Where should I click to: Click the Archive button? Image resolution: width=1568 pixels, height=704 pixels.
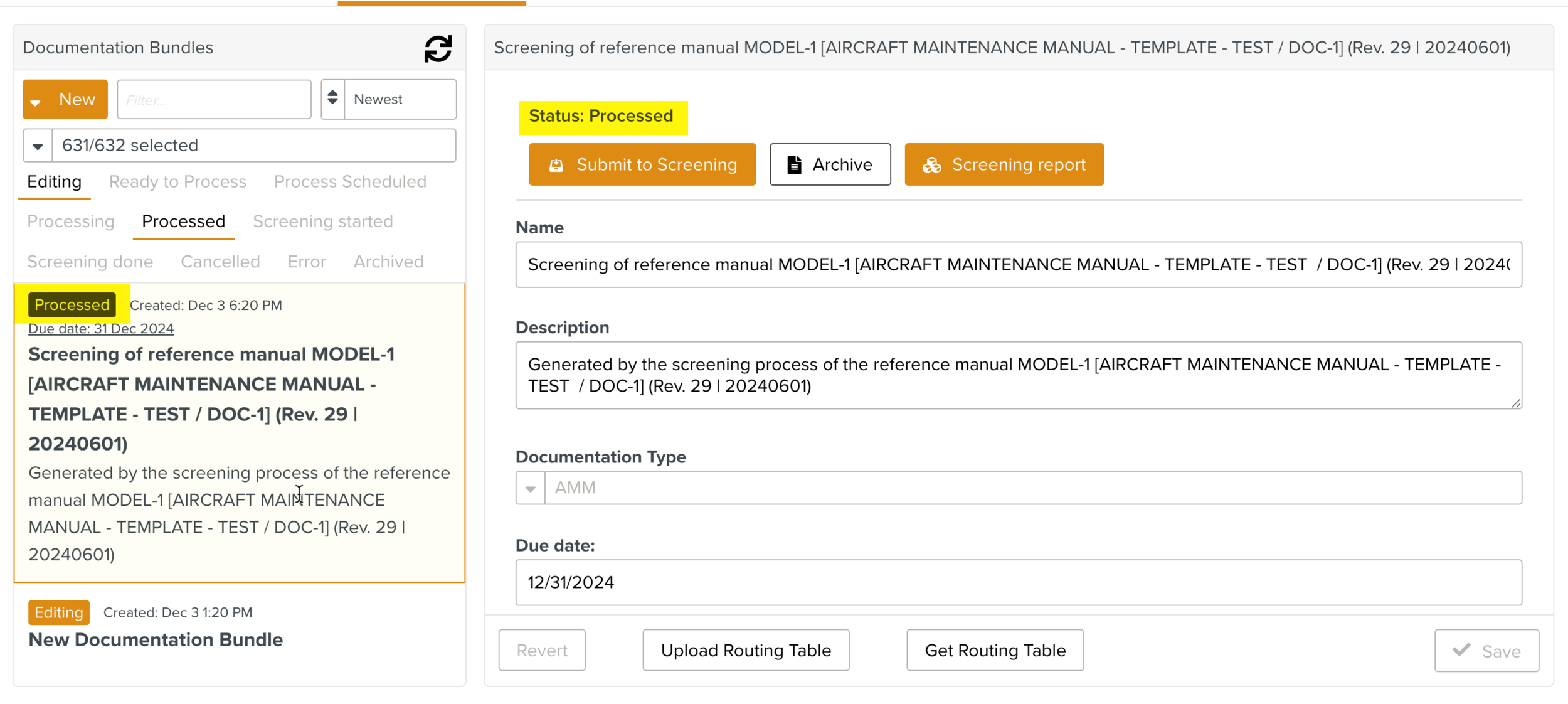pos(829,164)
